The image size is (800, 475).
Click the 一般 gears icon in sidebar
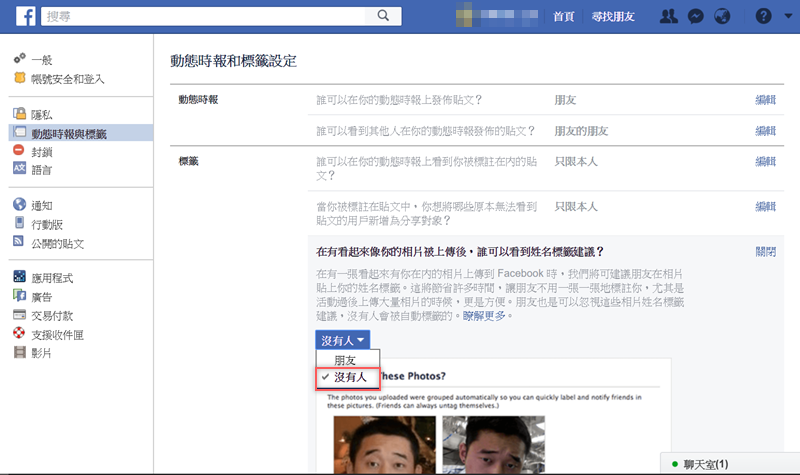point(19,58)
